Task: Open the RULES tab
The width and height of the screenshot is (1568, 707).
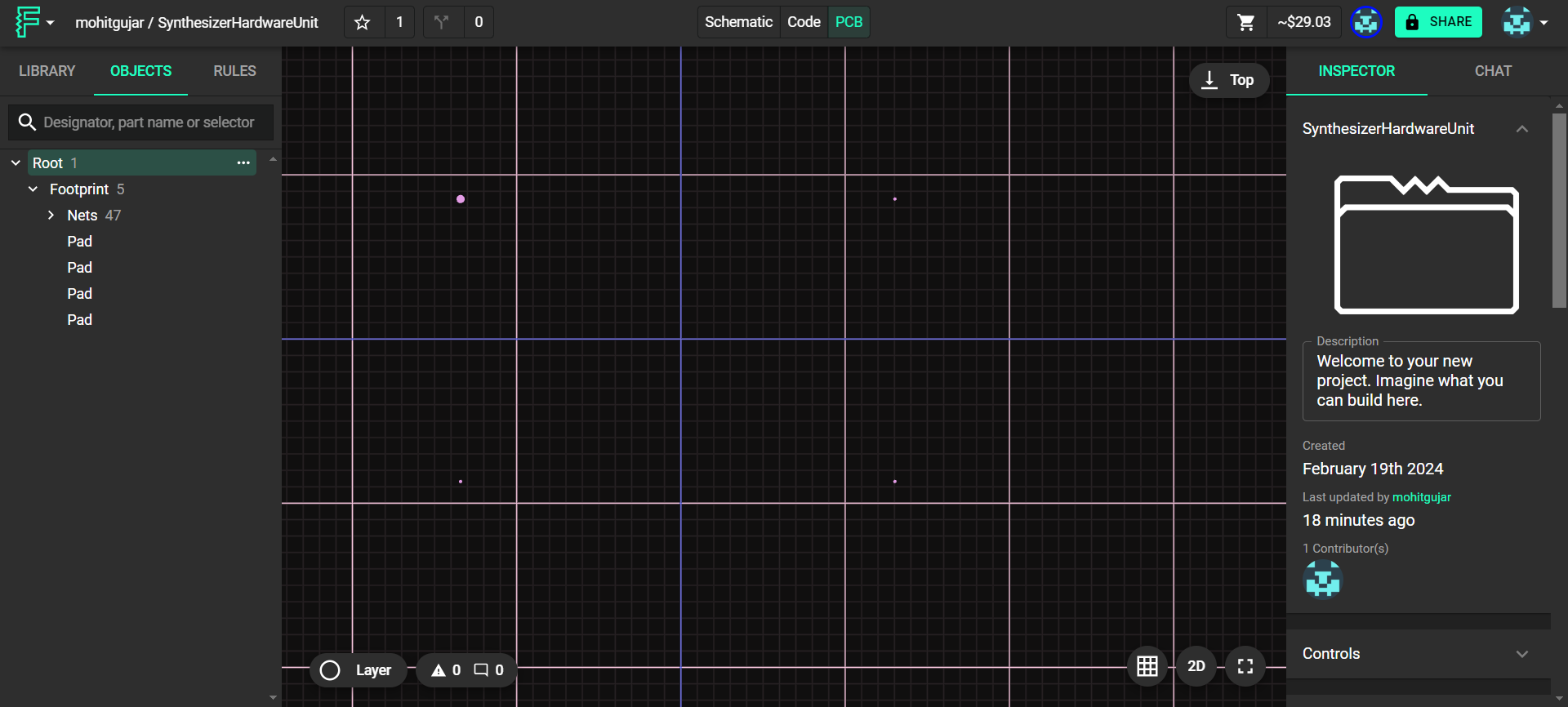Action: point(234,71)
